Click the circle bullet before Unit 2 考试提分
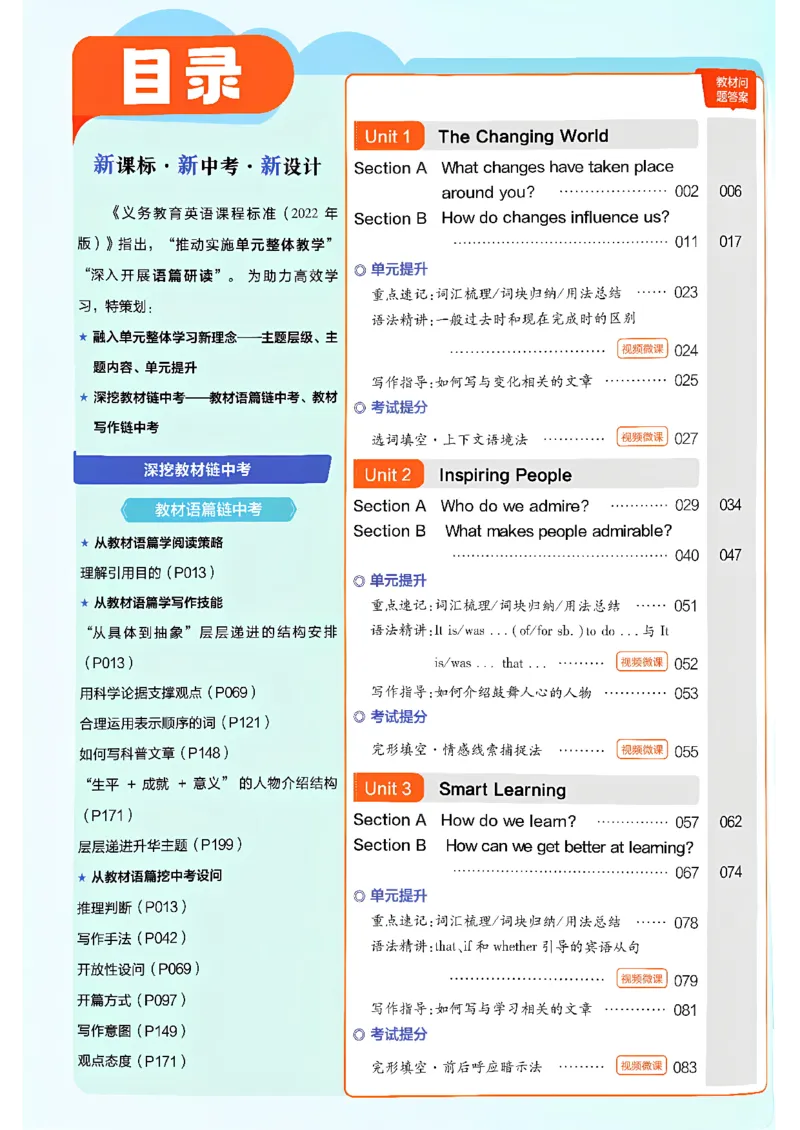Image resolution: width=800 pixels, height=1130 pixels. pyautogui.click(x=360, y=717)
